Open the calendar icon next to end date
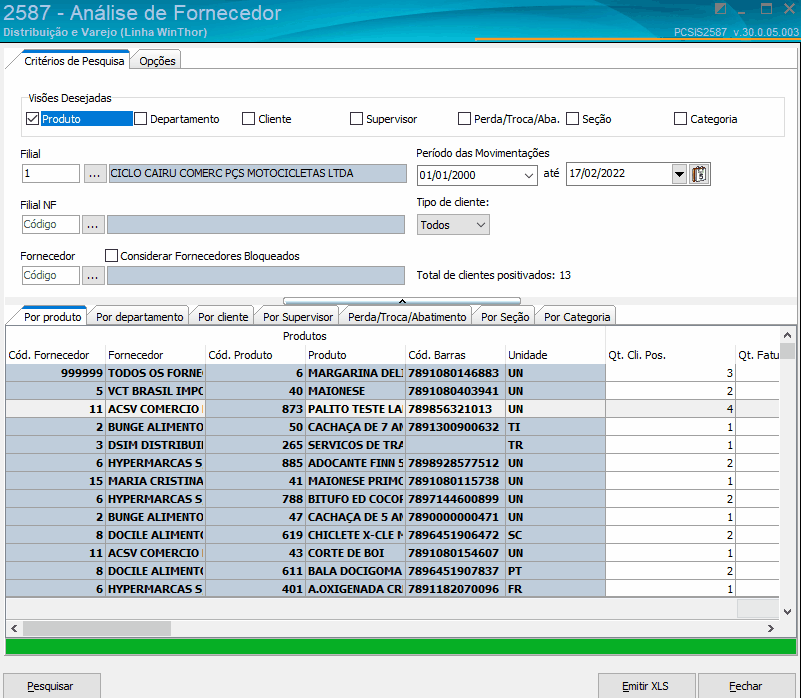This screenshot has width=801, height=698. [699, 174]
